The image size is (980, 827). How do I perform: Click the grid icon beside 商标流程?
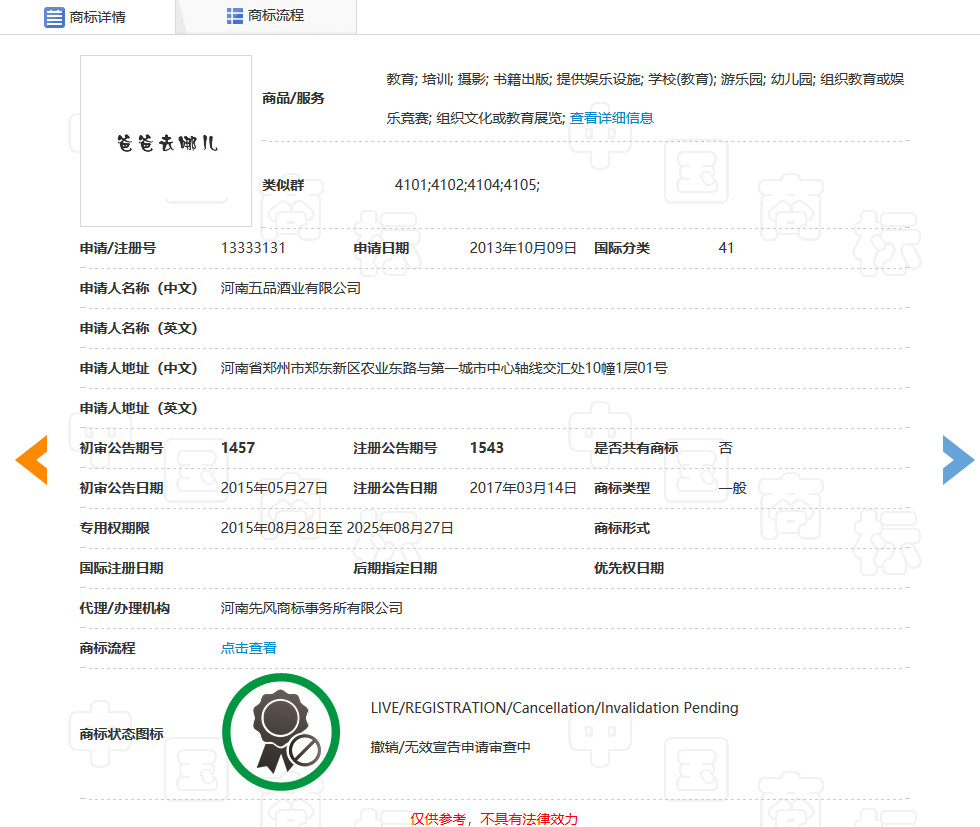point(234,16)
